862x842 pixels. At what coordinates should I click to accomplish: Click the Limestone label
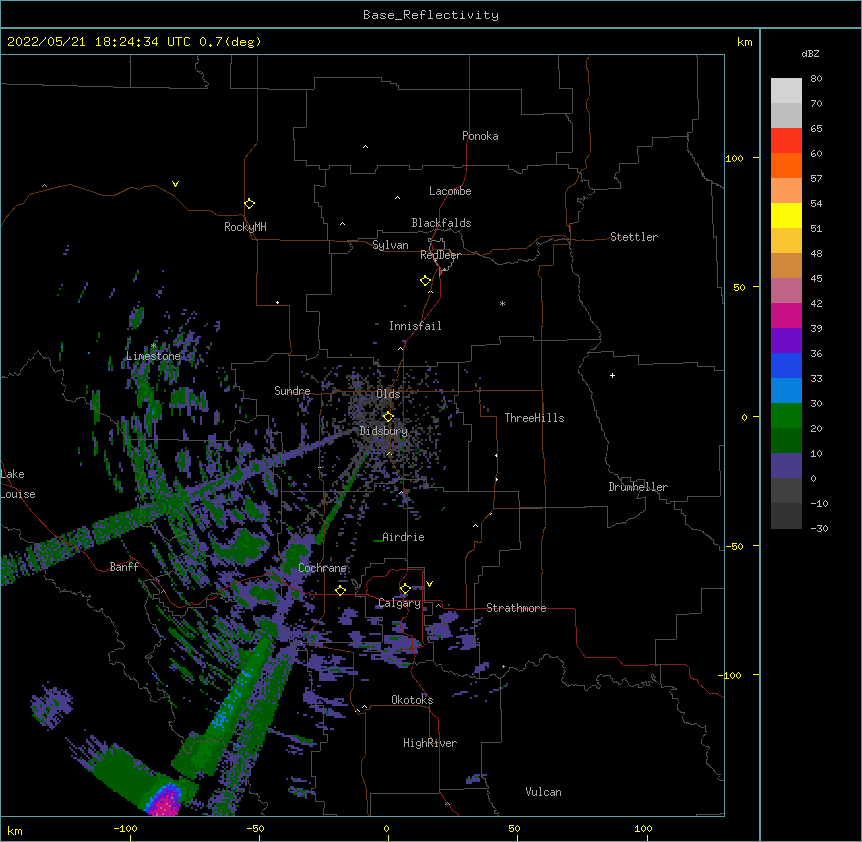tap(153, 356)
